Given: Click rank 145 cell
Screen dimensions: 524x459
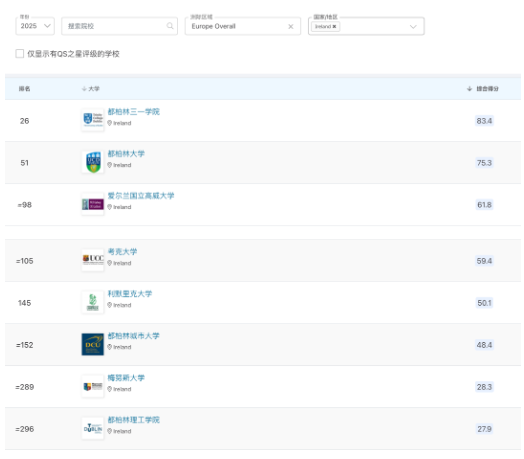Looking at the screenshot, I should coord(24,303).
